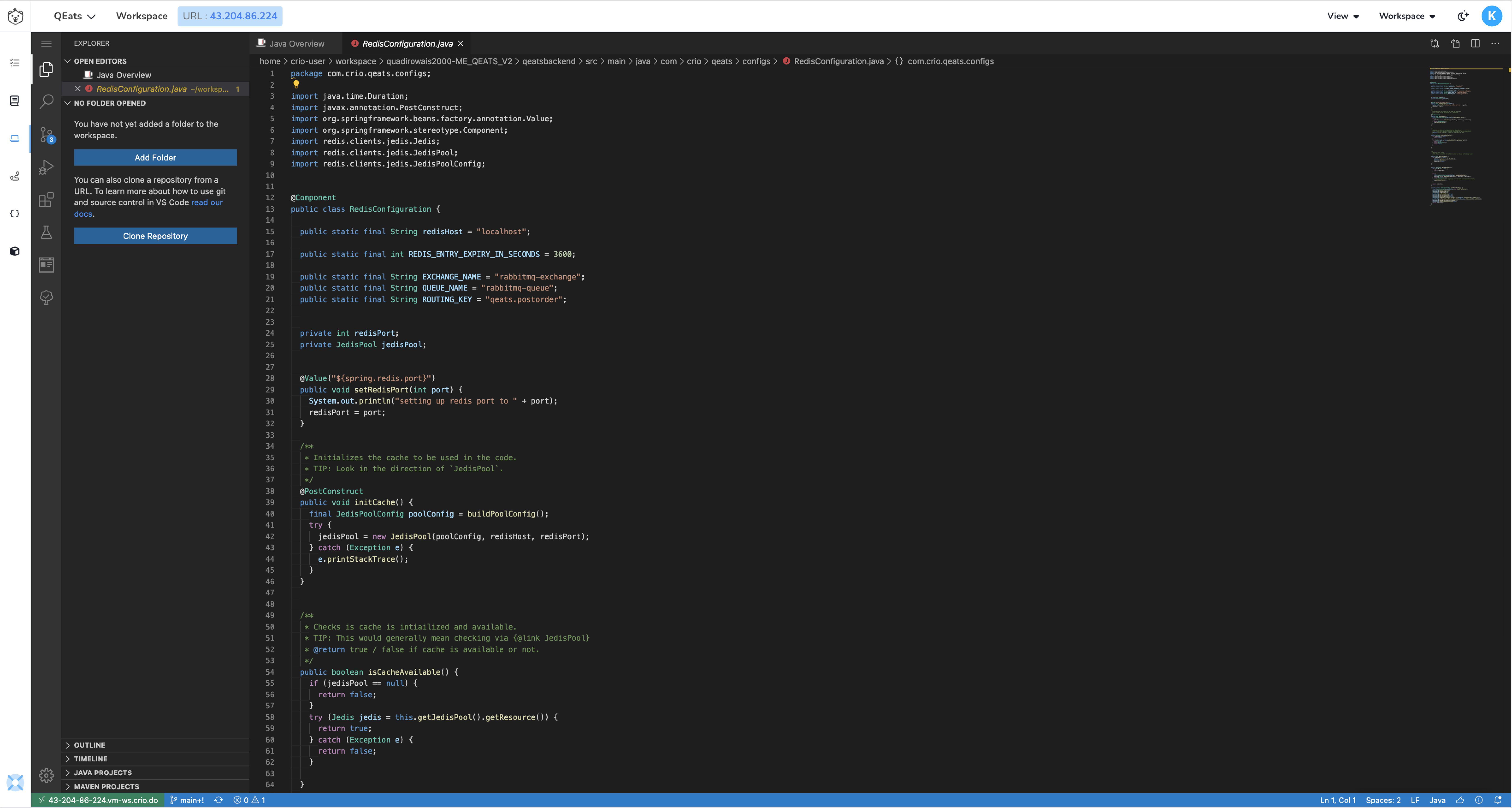The width and height of the screenshot is (1512, 808).
Task: Switch to the Java Overview tab
Action: tap(295, 43)
